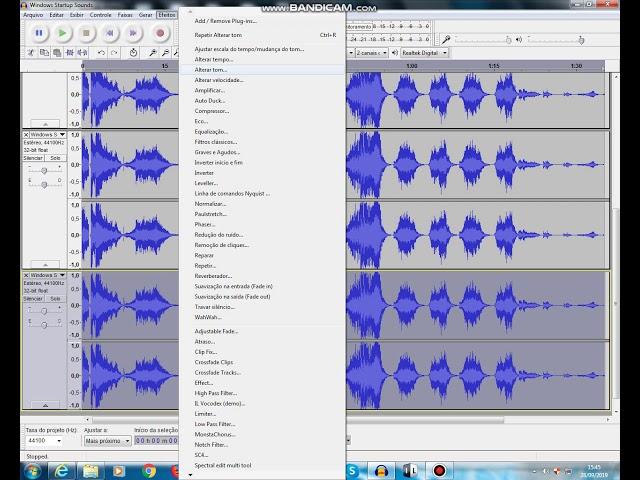Open the Realtek Digital output device dropdown
Viewport: 640px width, 480px height.
click(424, 53)
